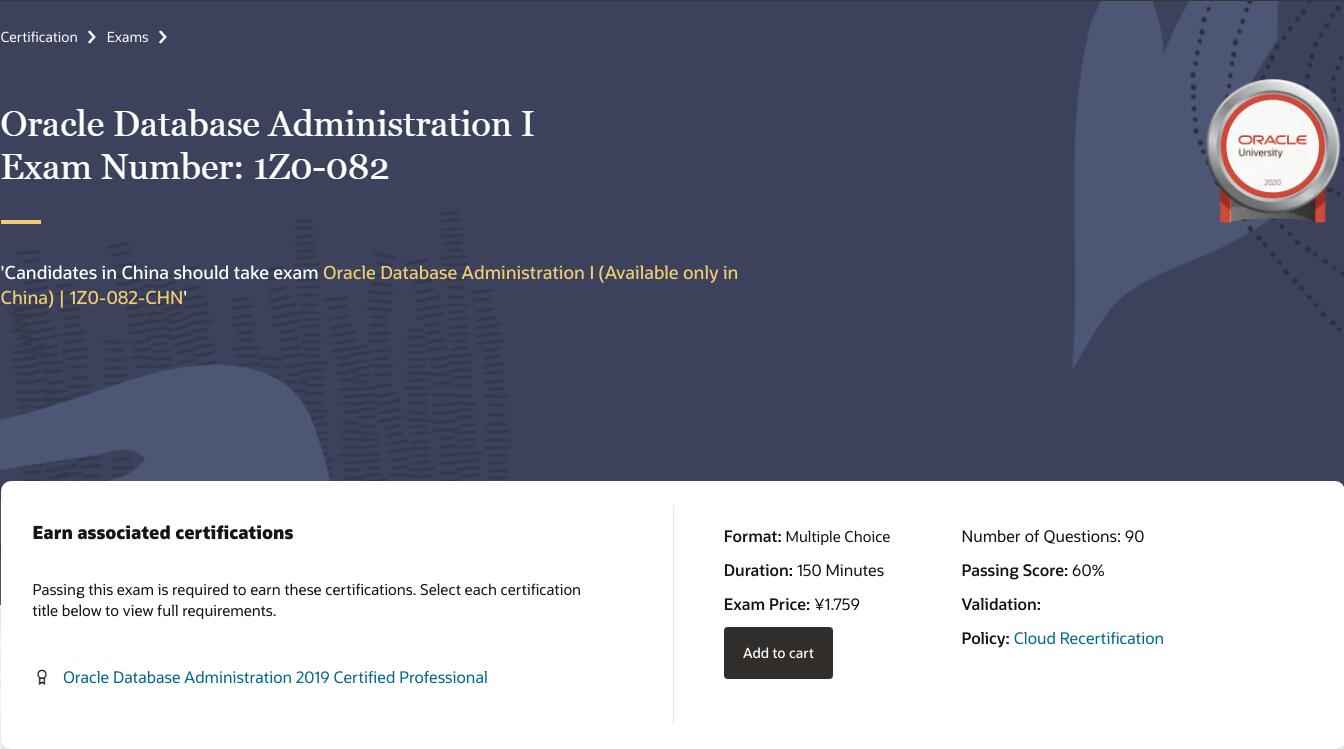Click chevron after Exams breadcrumb
1344x749 pixels.
pyautogui.click(x=163, y=37)
